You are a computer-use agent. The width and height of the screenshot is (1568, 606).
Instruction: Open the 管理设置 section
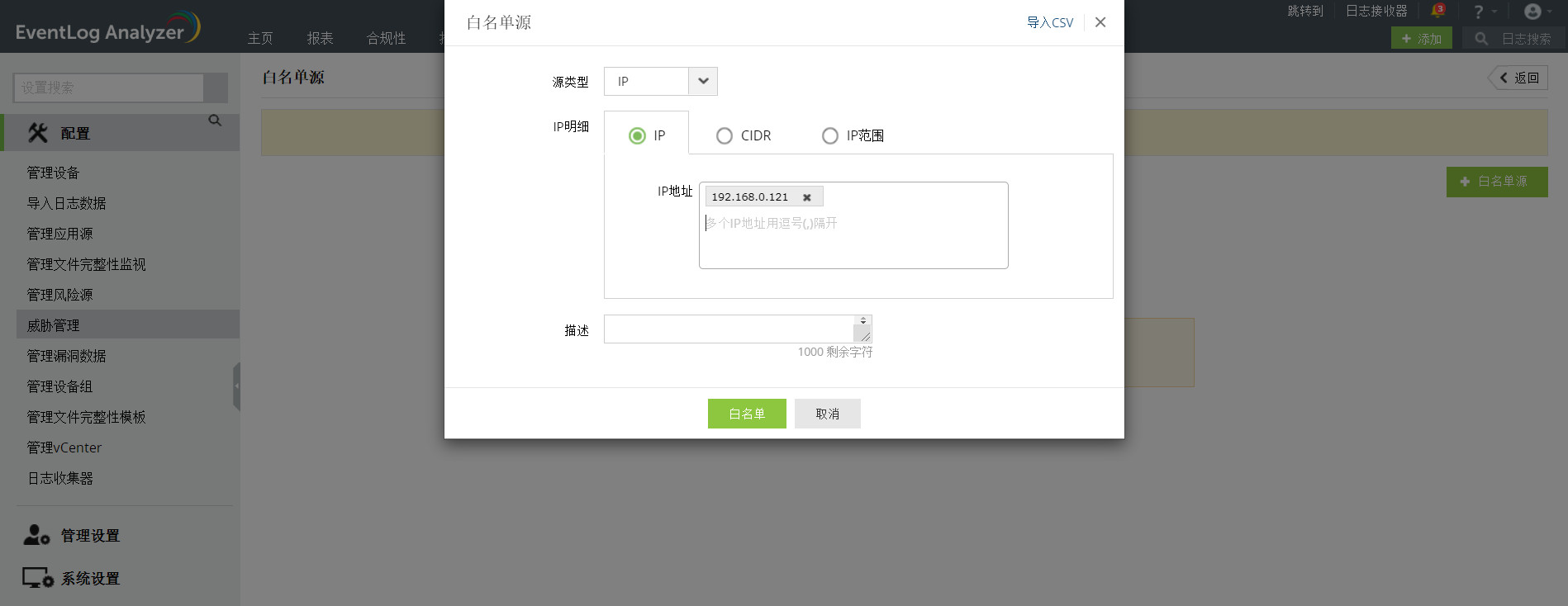tap(72, 535)
